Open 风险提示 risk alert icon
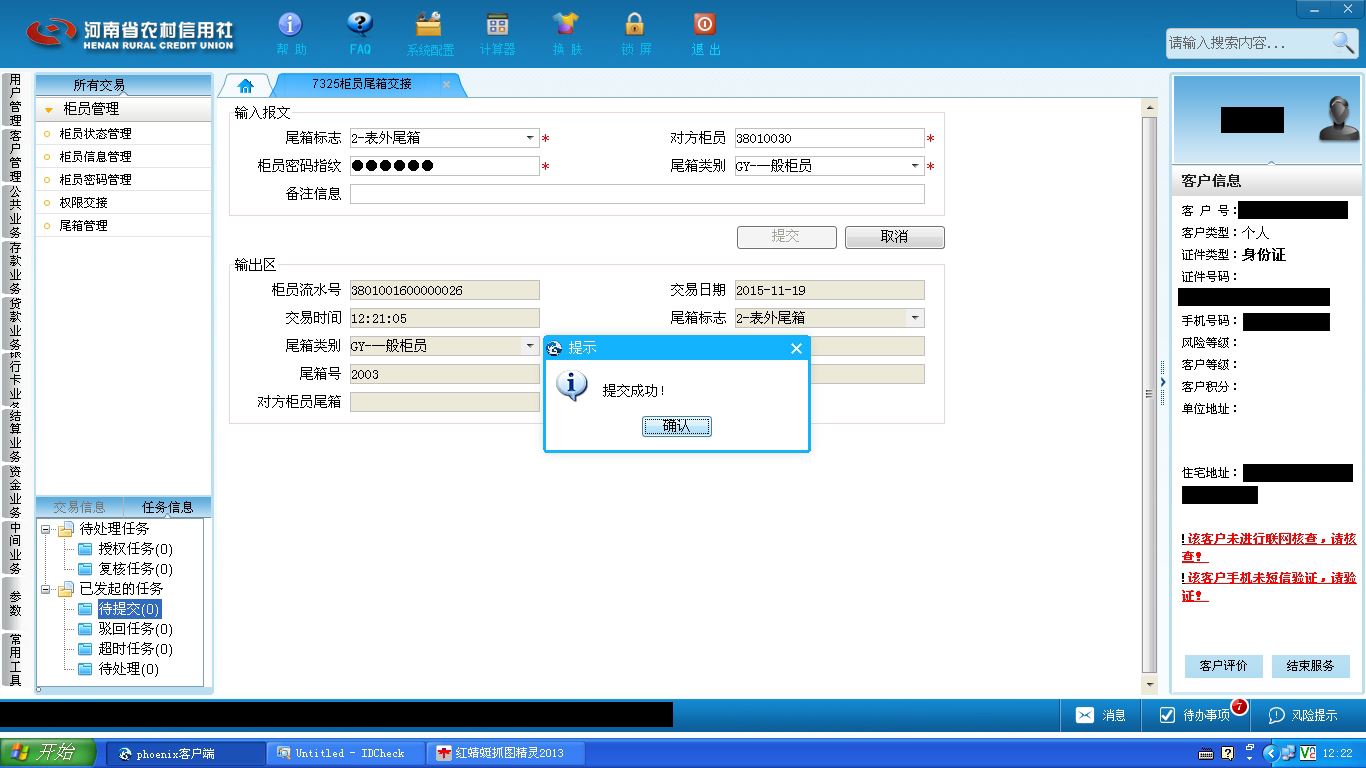The width and height of the screenshot is (1366, 768). 1276,715
